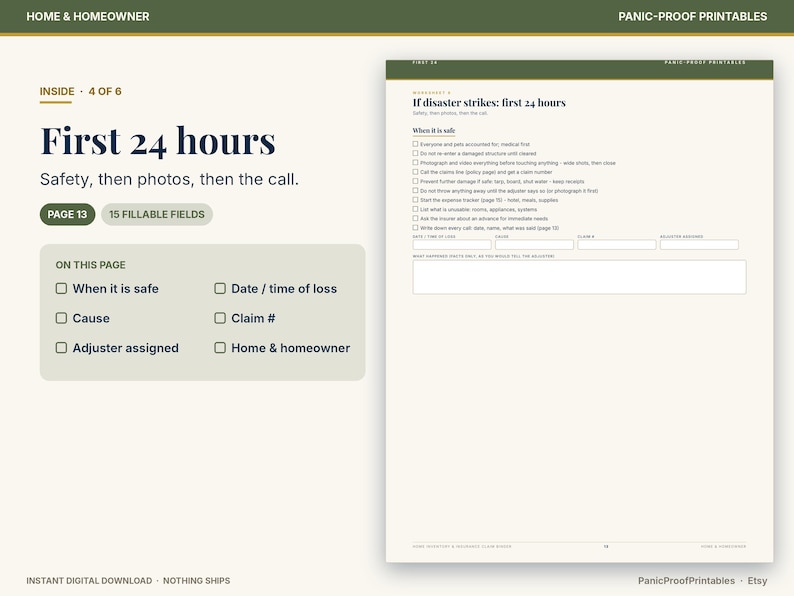Click the "When it is safe" worksheet section heading
This screenshot has width=794, height=596.
click(x=434, y=131)
